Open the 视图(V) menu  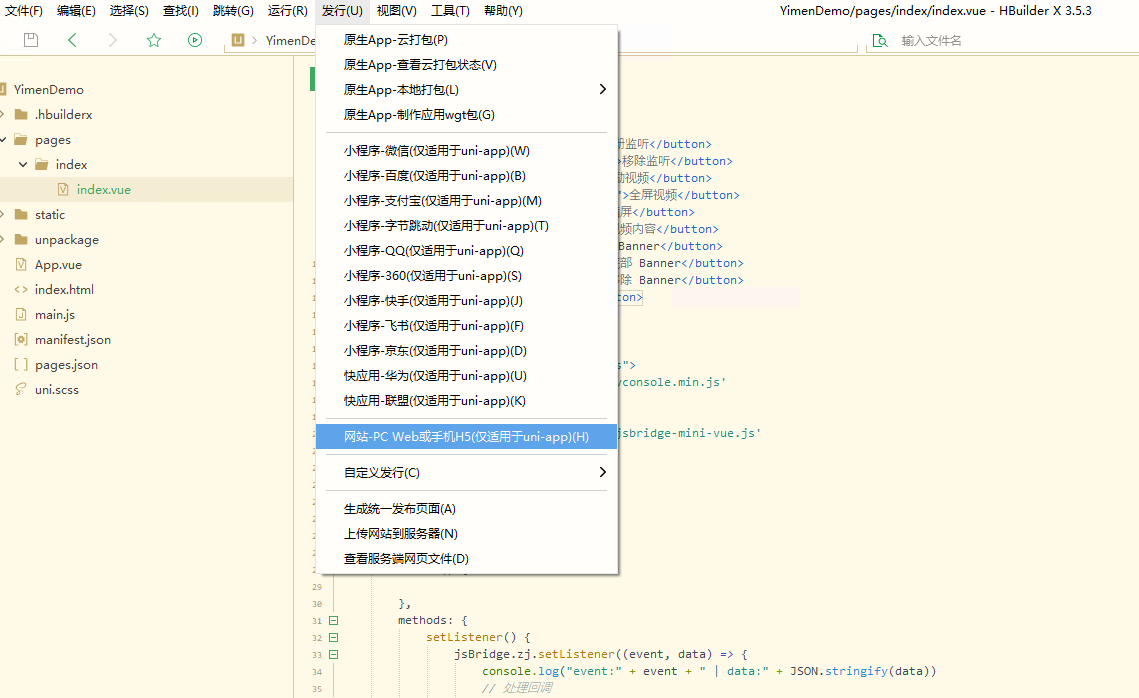[x=397, y=11]
